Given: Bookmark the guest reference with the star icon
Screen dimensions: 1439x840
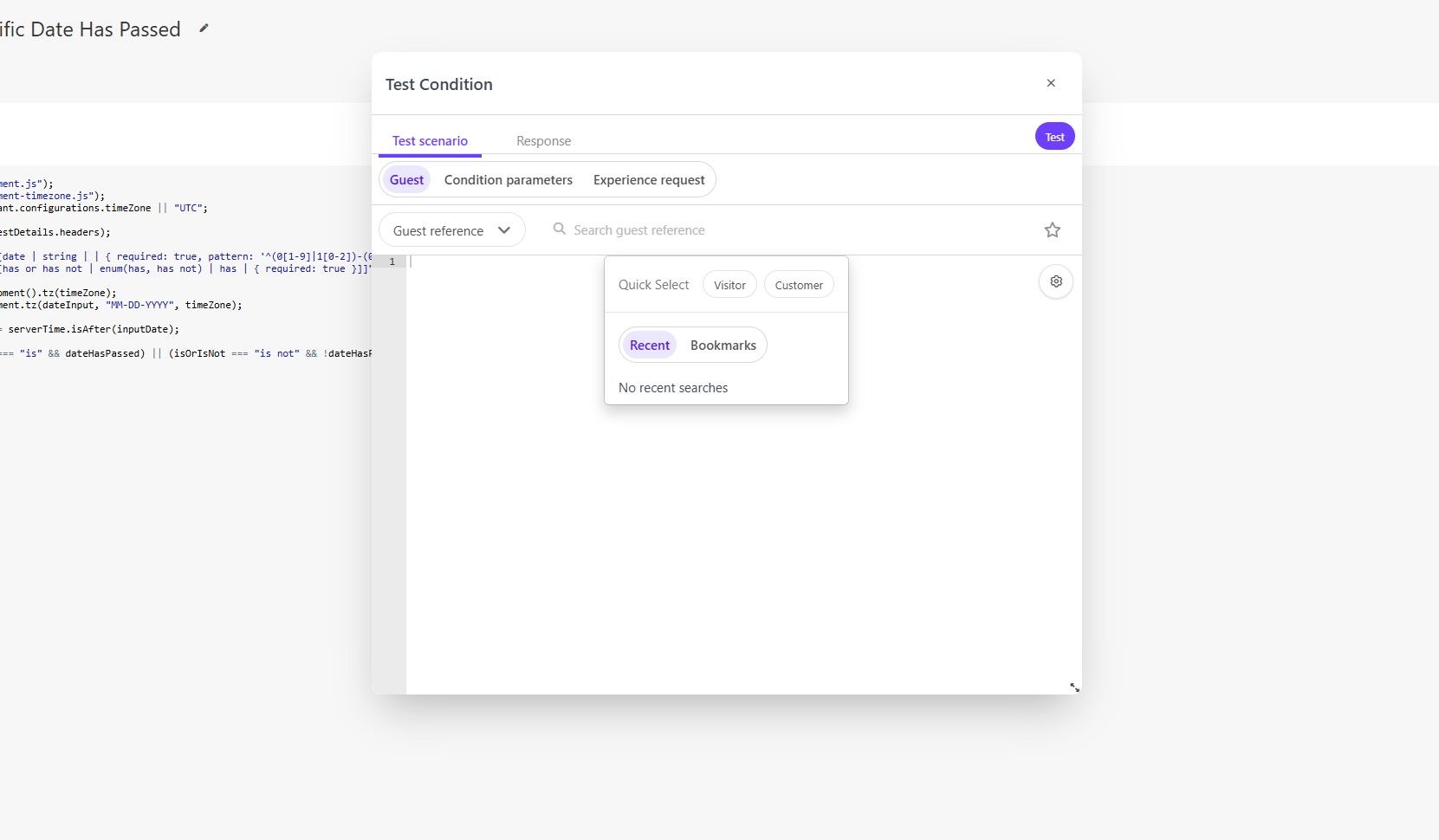Looking at the screenshot, I should [x=1053, y=229].
